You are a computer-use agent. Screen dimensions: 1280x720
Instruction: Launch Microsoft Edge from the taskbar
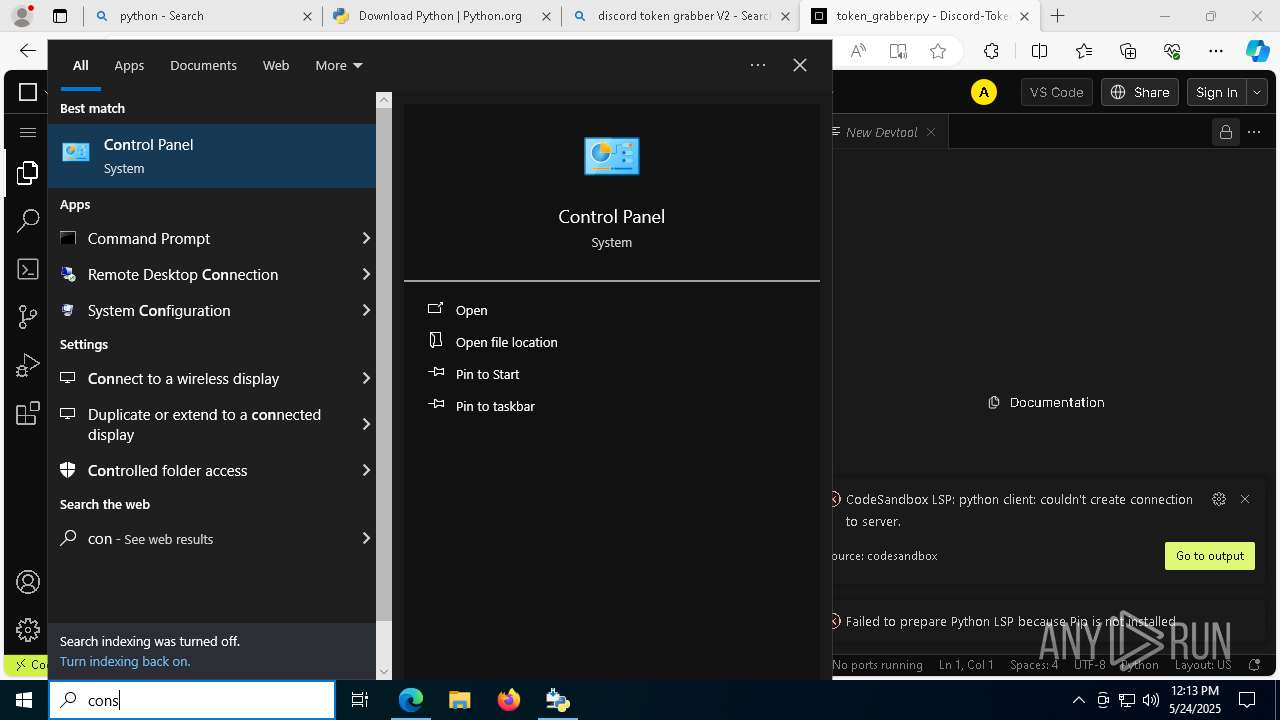point(411,700)
